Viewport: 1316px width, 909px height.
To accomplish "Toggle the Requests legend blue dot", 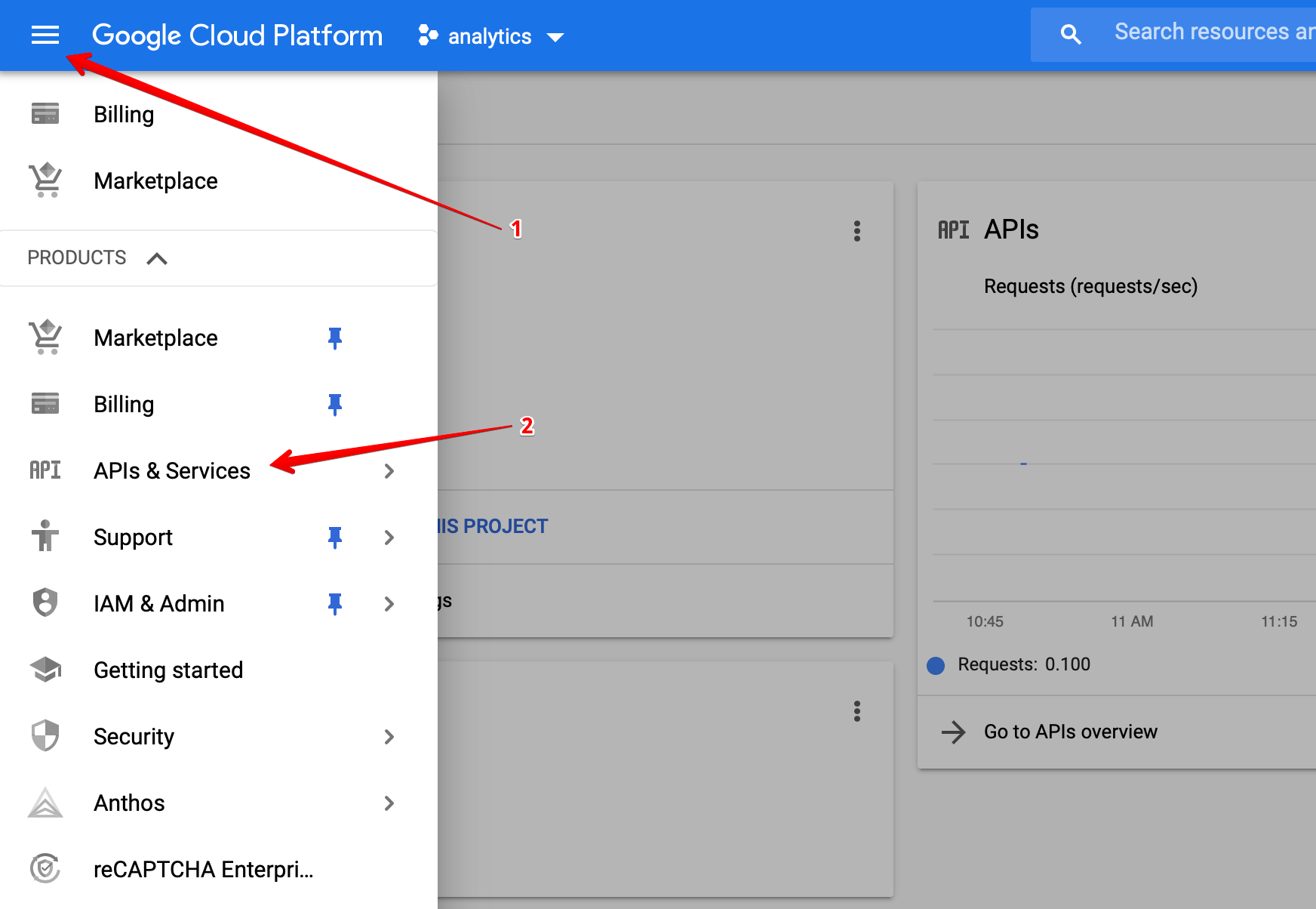I will coord(936,665).
